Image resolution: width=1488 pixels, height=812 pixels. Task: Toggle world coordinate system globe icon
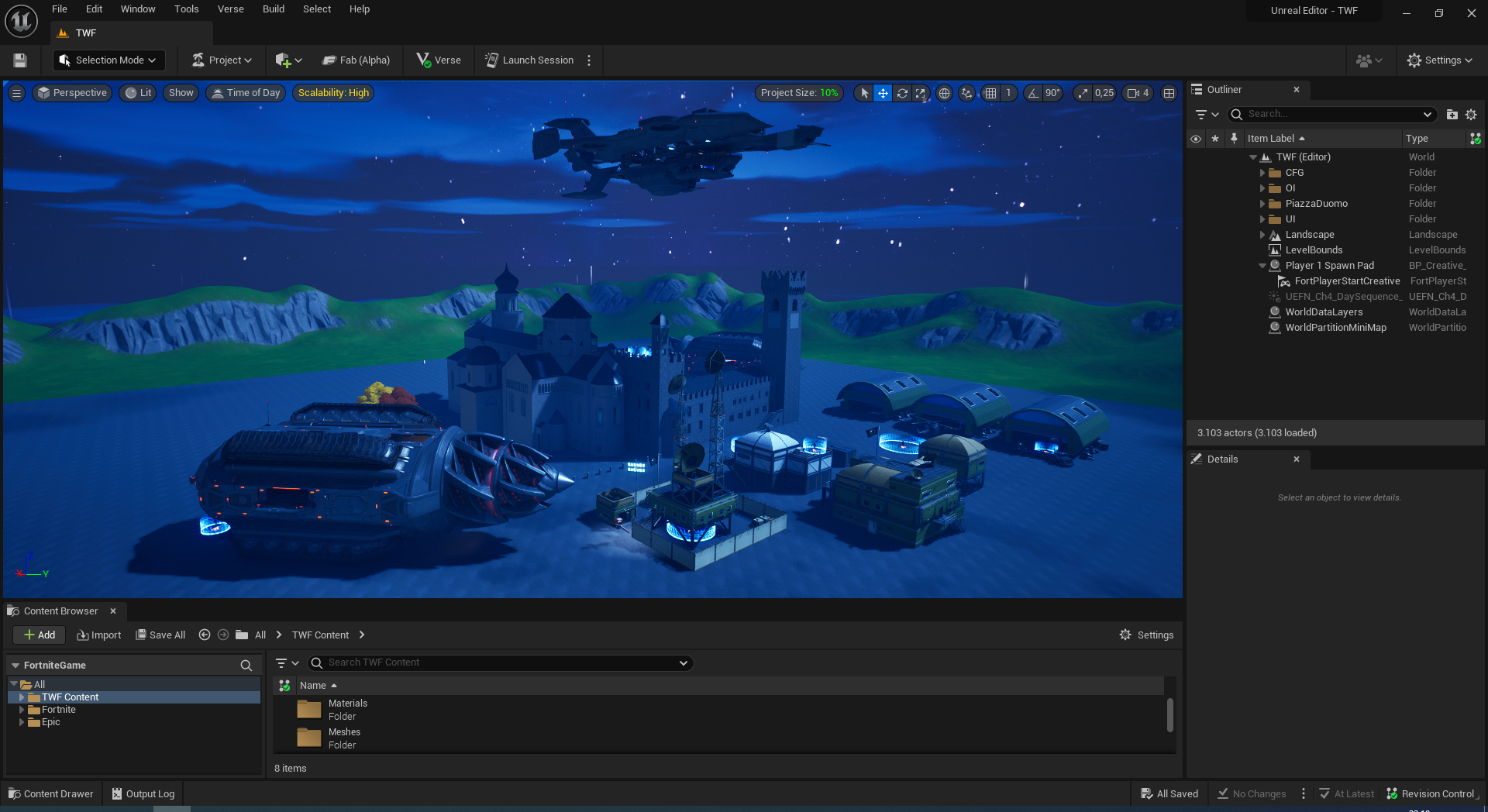click(x=944, y=93)
